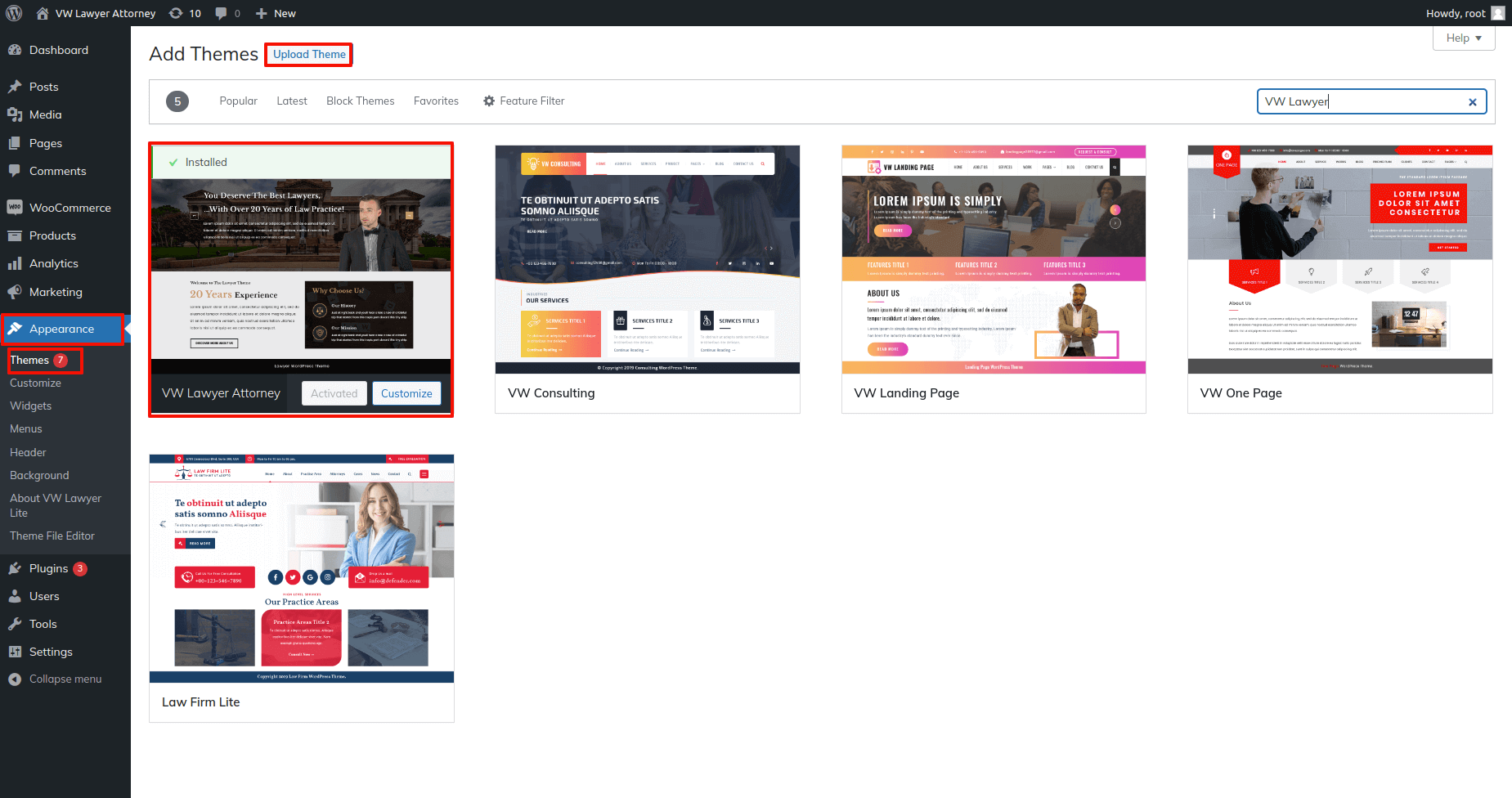
Task: Click the Tools wrench icon
Action: 15,624
